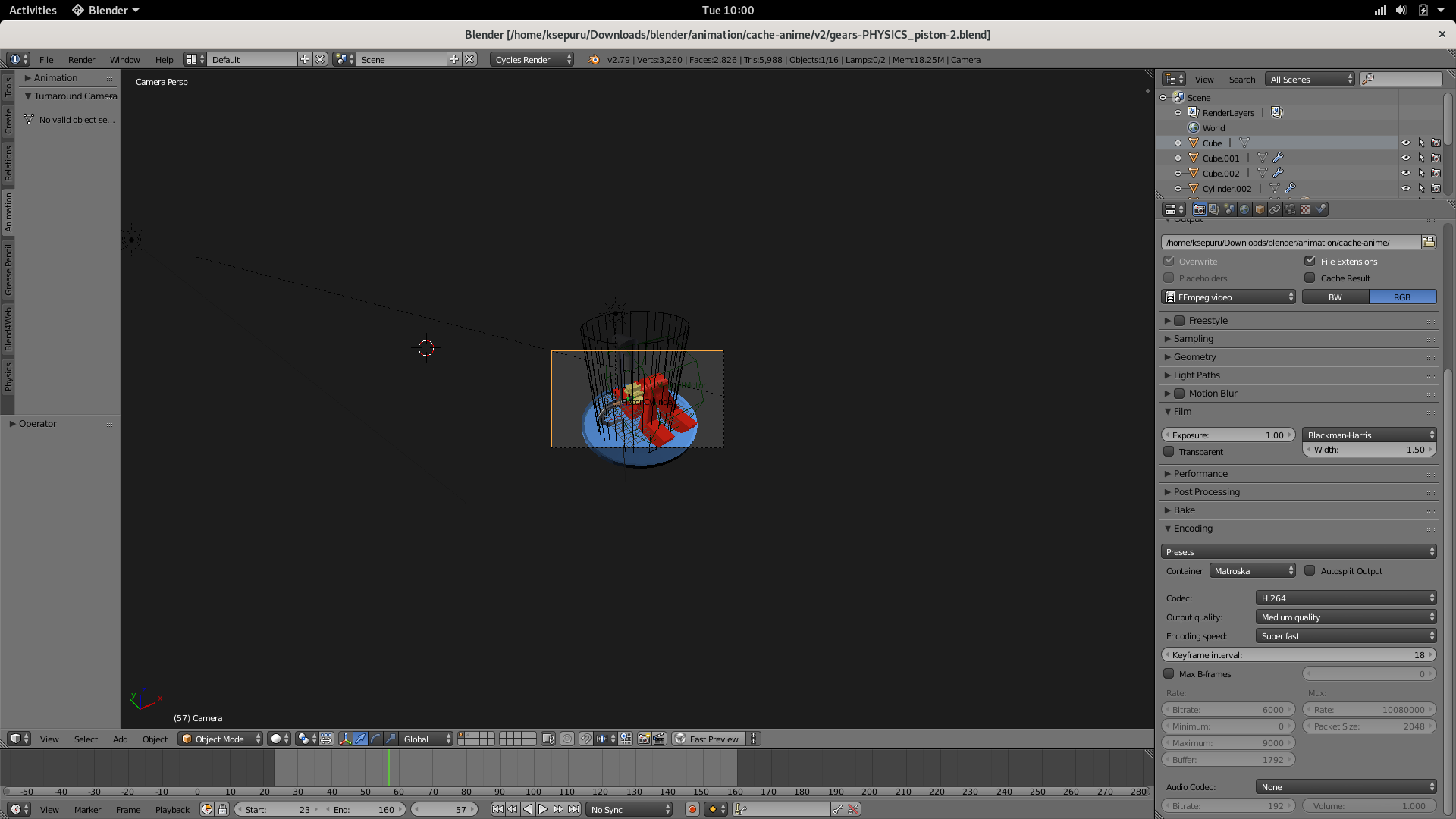Viewport: 1456px width, 819px height.
Task: Open the Codec dropdown showing H.264
Action: tap(1346, 598)
